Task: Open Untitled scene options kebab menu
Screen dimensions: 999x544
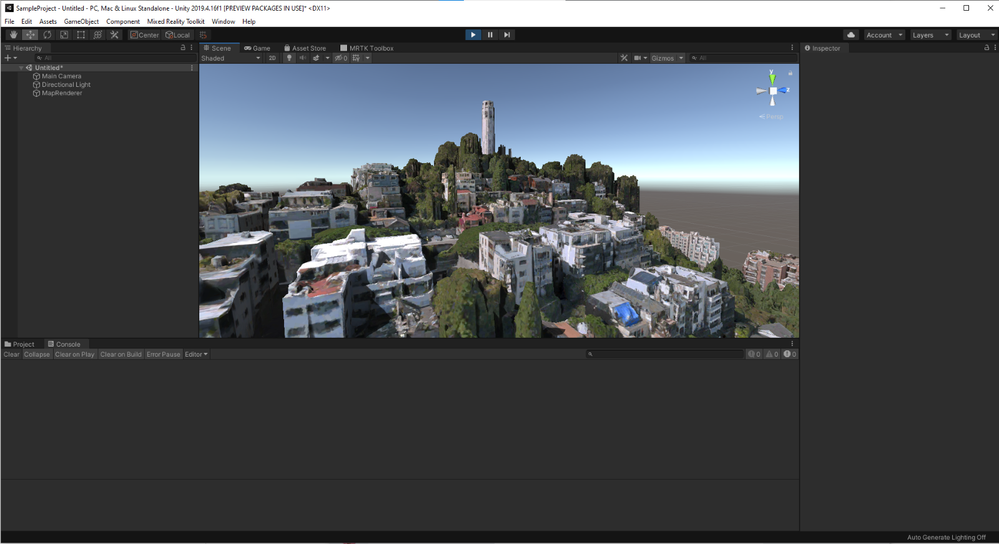Action: click(x=192, y=68)
